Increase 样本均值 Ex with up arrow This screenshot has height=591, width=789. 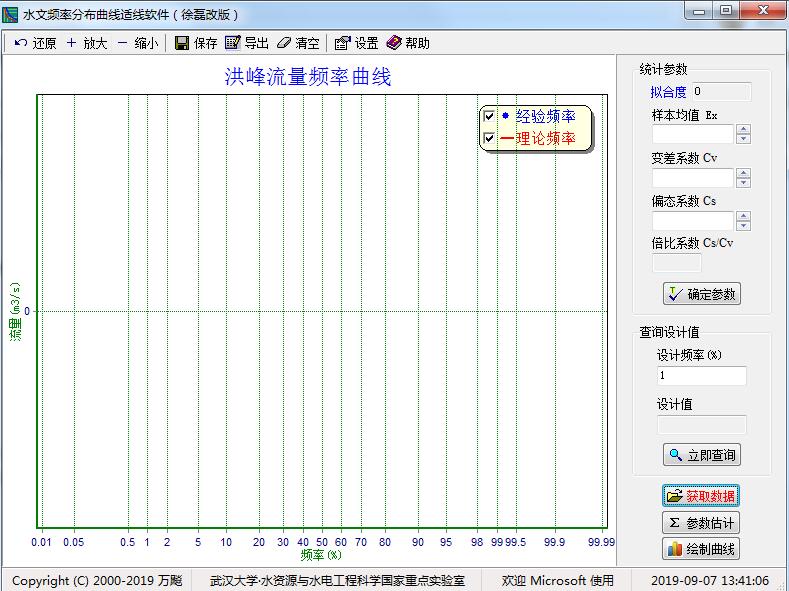[743, 129]
